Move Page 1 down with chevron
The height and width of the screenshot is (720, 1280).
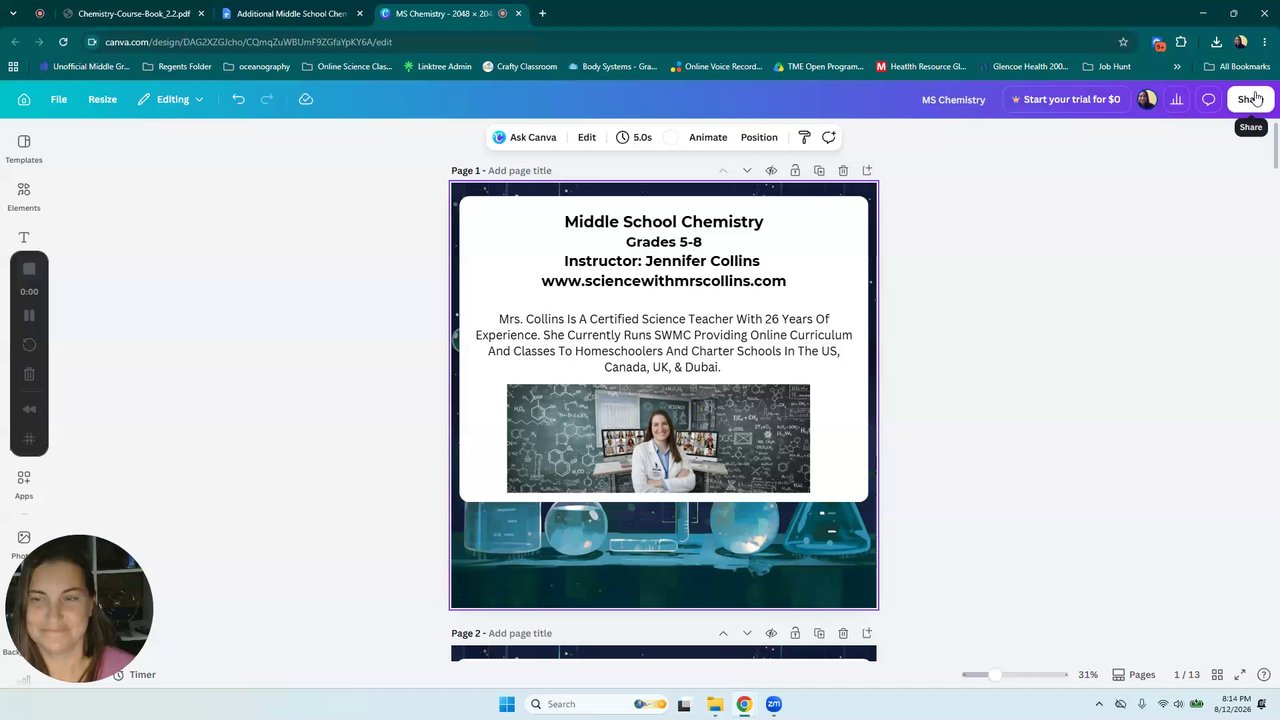tap(747, 171)
